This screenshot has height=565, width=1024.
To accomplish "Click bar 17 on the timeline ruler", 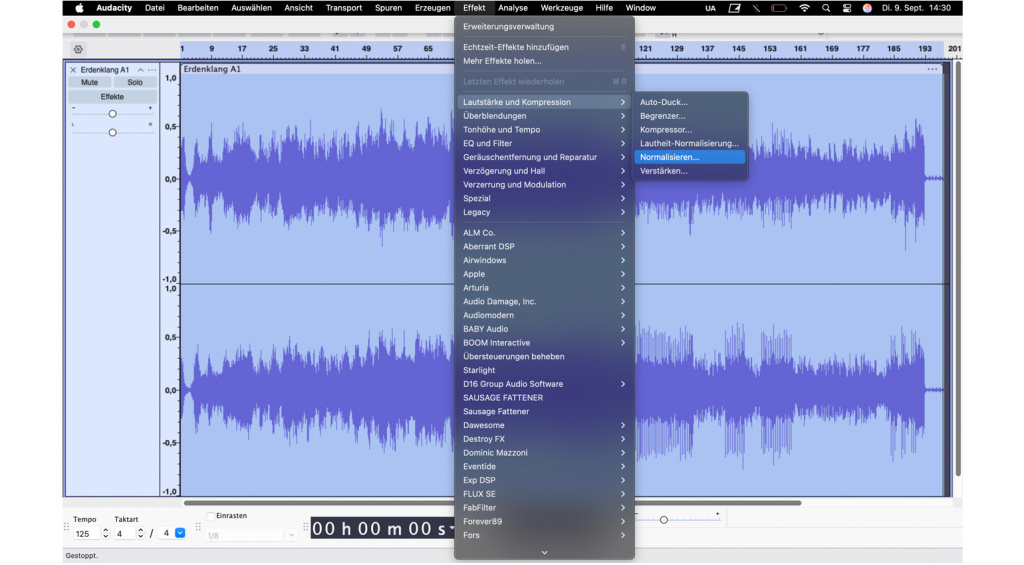I will click(x=242, y=48).
